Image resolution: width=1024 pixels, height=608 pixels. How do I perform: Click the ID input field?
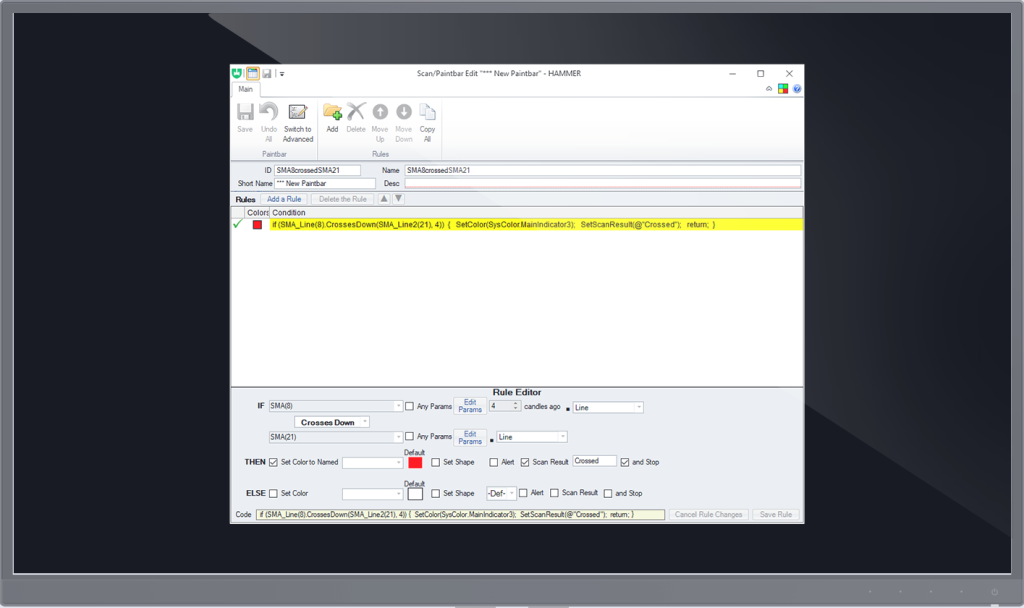click(x=317, y=170)
